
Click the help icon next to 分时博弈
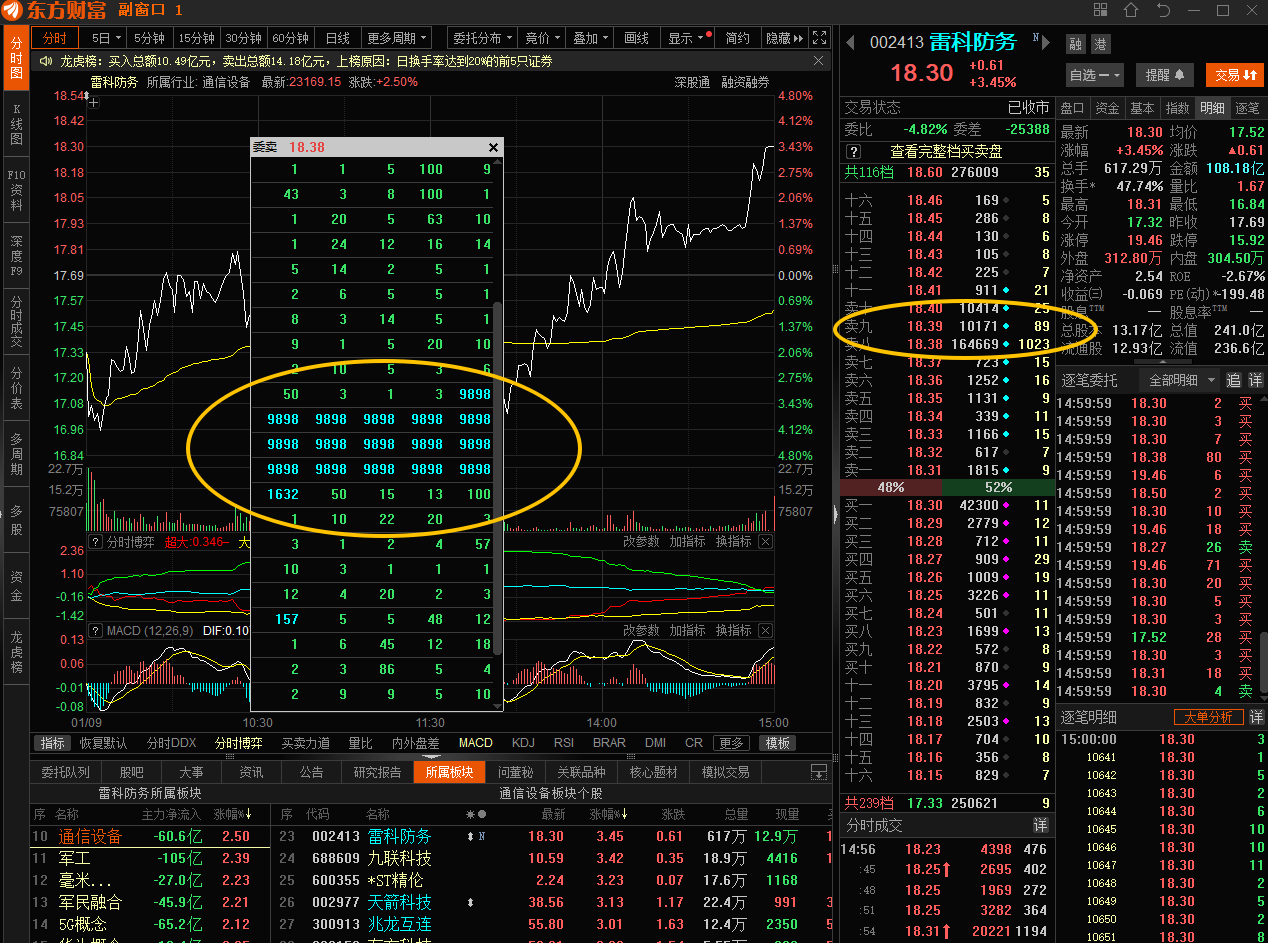(96, 542)
